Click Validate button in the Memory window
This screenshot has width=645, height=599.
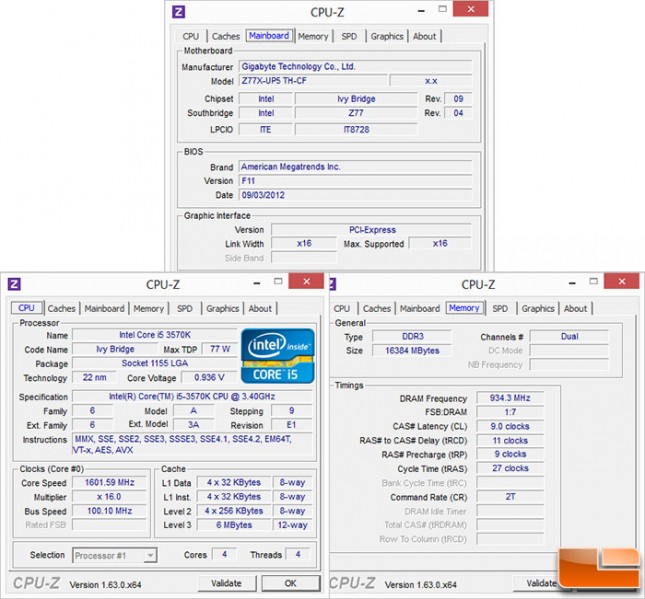(541, 583)
